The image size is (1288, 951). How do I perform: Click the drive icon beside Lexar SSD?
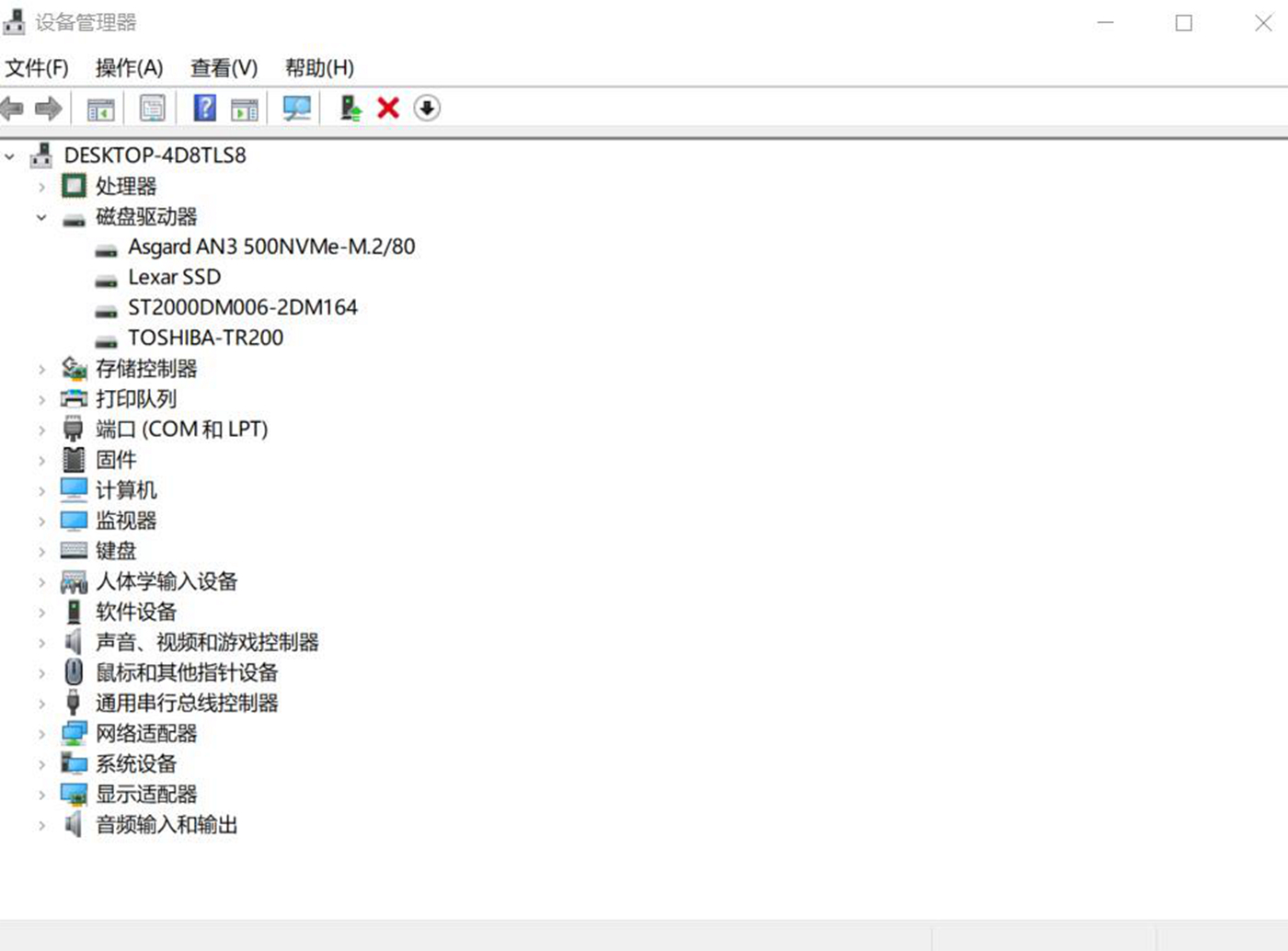coord(107,280)
